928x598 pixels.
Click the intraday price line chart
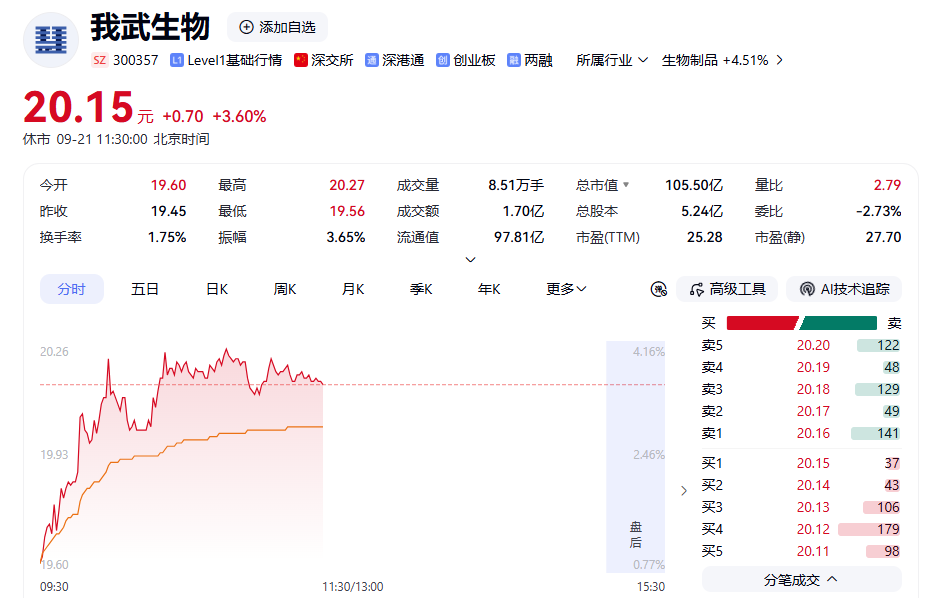click(x=182, y=456)
